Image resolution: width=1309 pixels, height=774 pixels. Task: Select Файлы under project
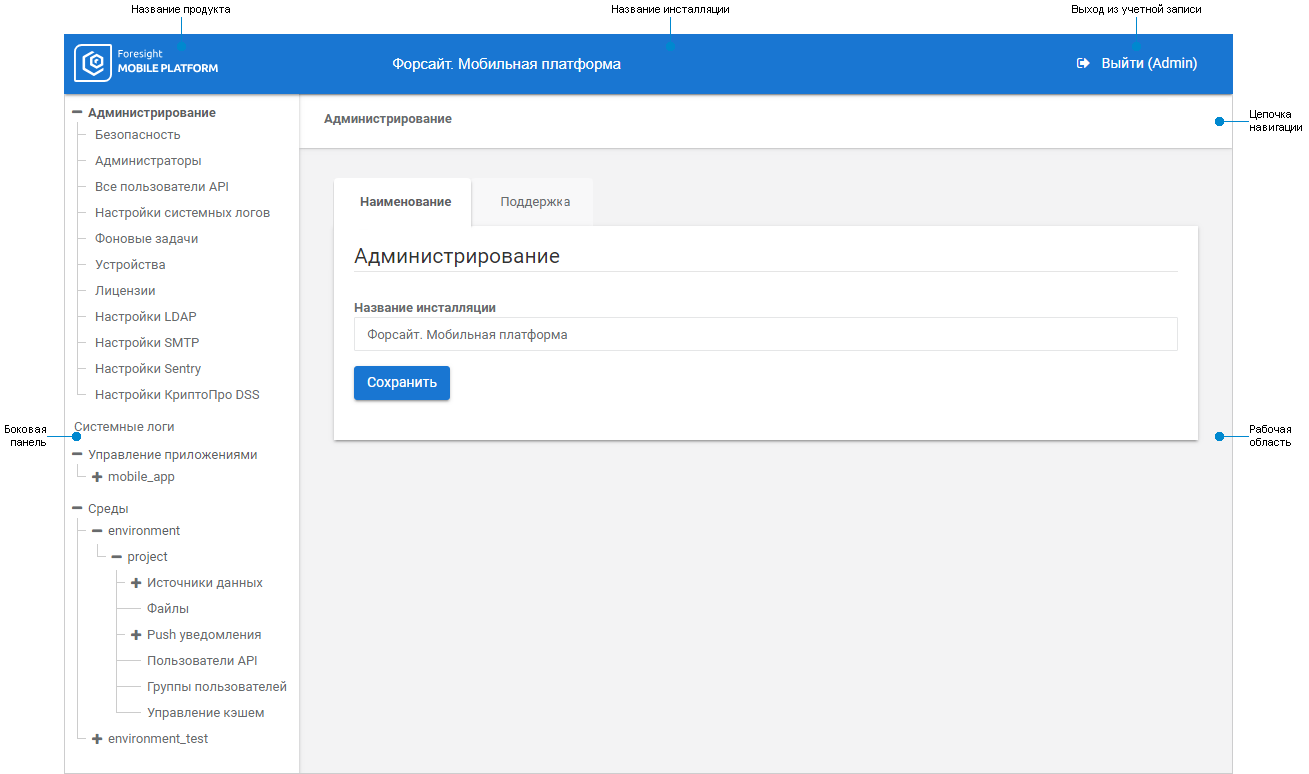tap(168, 609)
